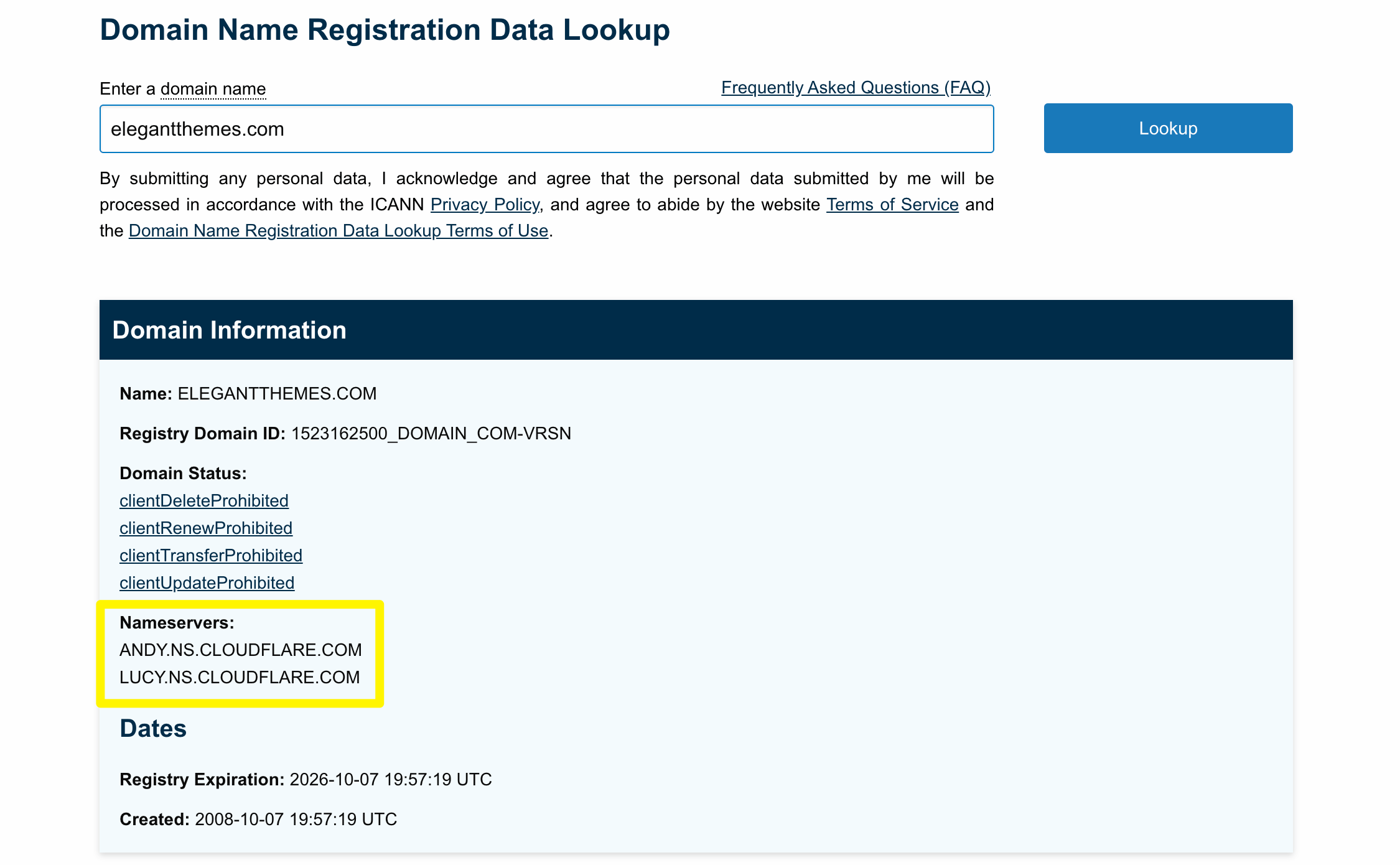Select the Registry Expiration date
The height and width of the screenshot is (865, 1400).
coord(391,779)
